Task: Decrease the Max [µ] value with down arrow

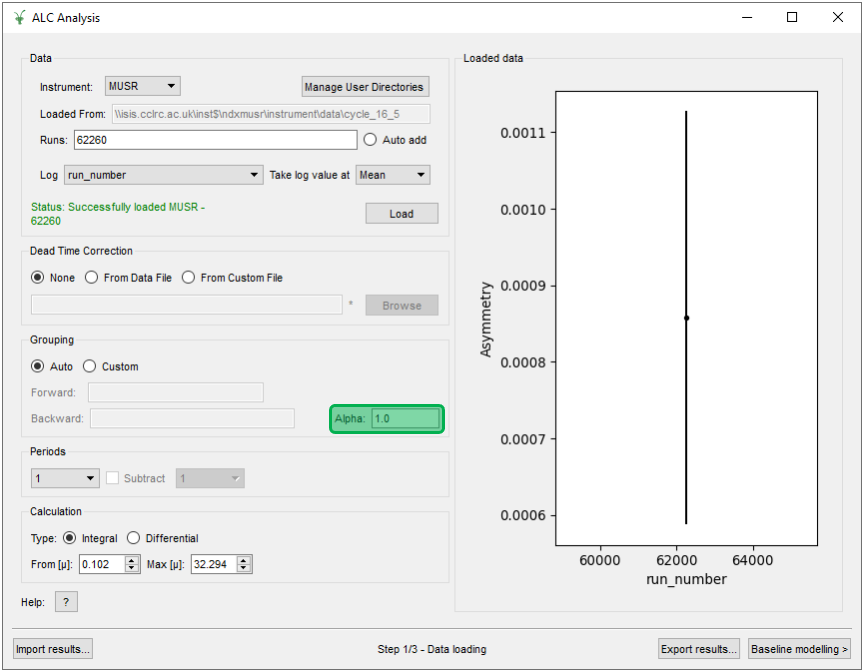Action: pos(245,569)
